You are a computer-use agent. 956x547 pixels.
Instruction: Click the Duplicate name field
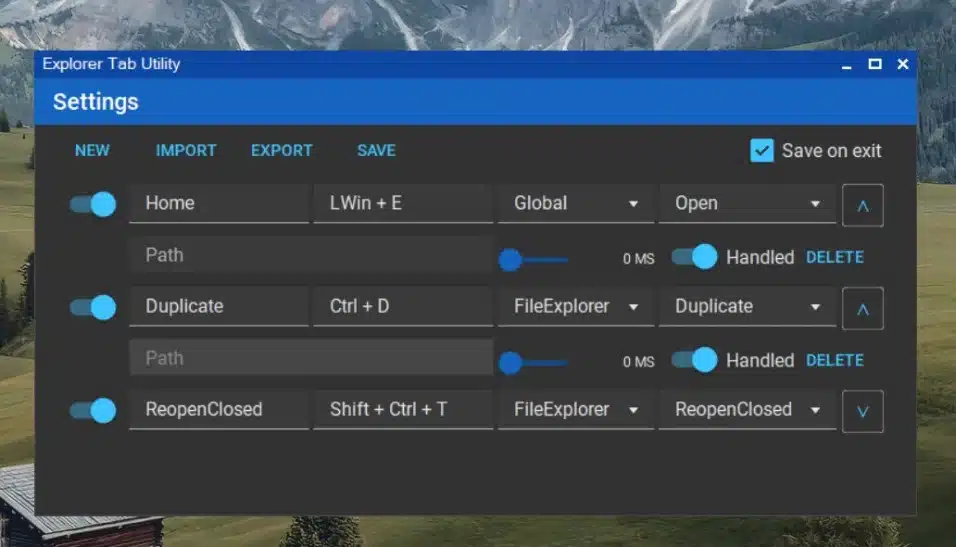[219, 307]
